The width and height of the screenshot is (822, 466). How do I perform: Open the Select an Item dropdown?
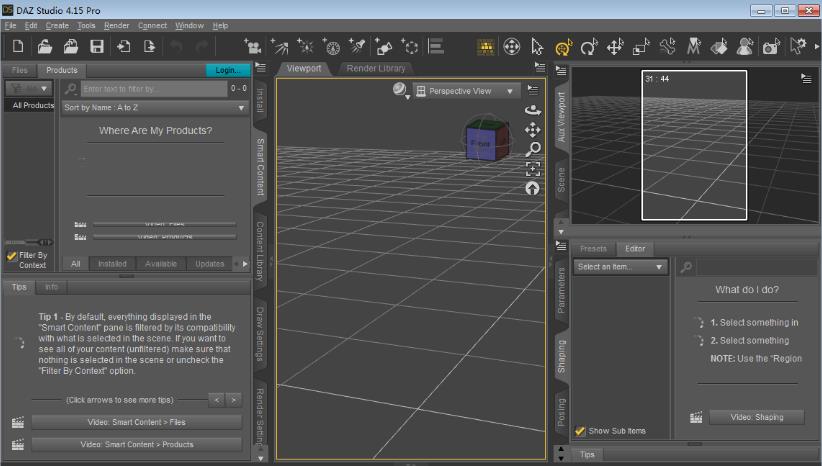620,267
